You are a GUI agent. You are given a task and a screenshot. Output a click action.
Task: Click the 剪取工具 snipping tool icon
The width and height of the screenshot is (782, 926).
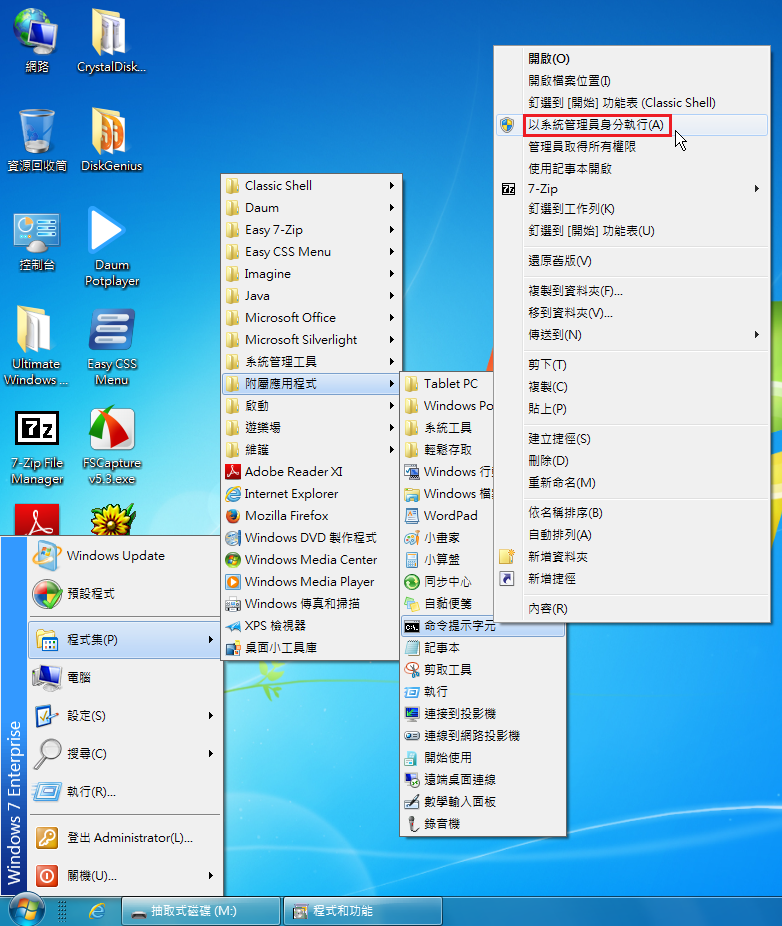coord(412,670)
